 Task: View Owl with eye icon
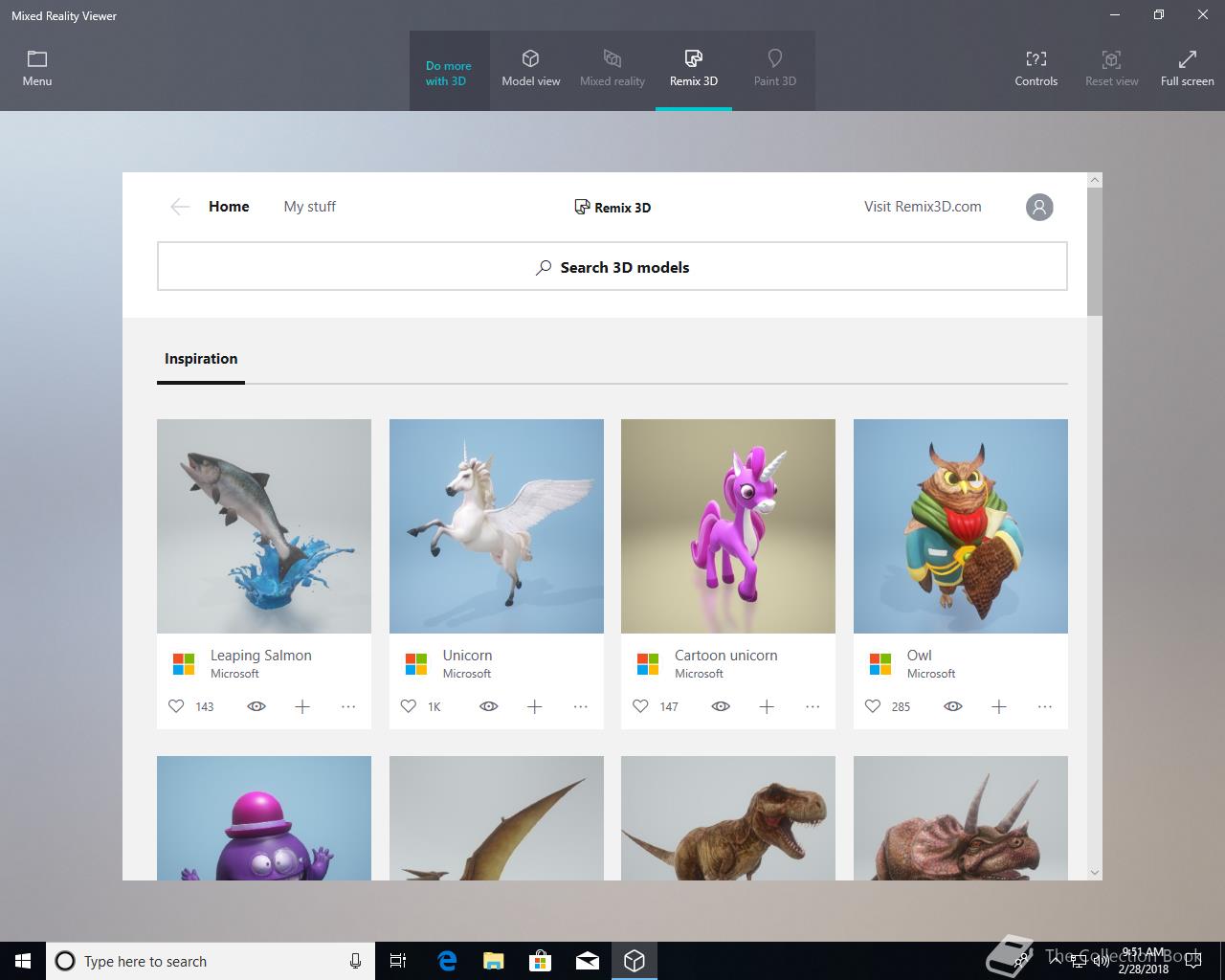[953, 706]
